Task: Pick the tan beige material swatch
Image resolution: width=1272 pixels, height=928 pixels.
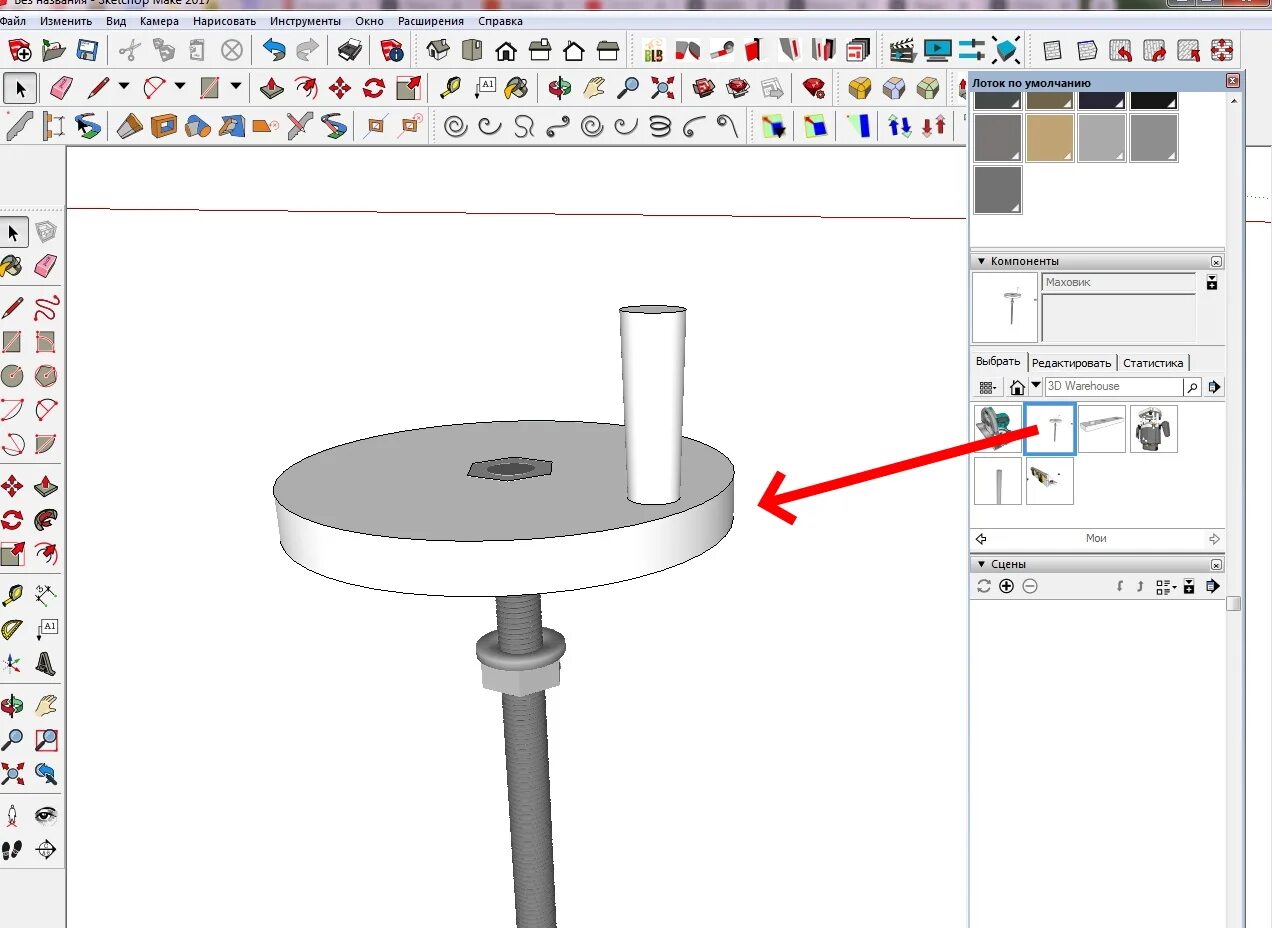Action: pos(1050,138)
